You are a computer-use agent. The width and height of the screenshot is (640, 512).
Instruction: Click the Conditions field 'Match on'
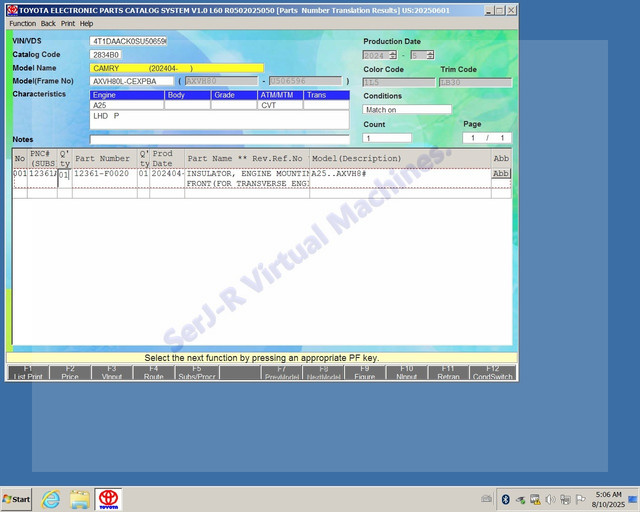(x=407, y=109)
